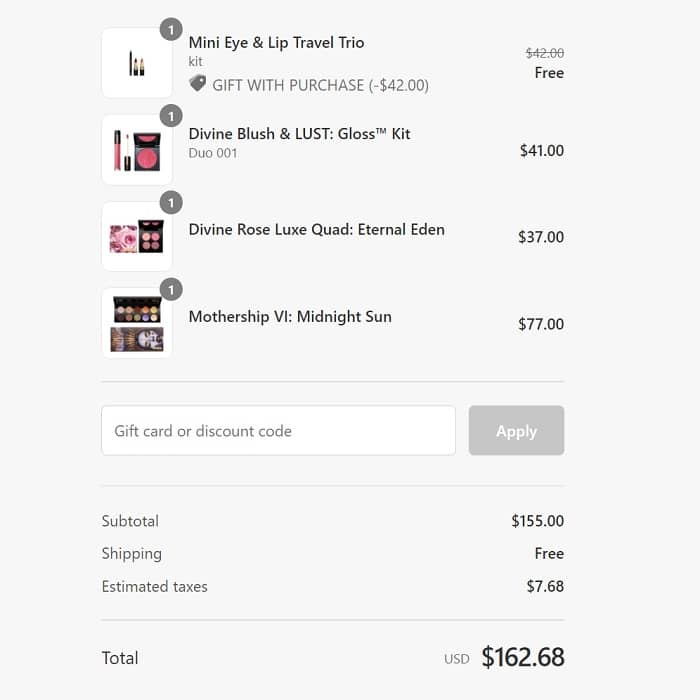Open Mini Eye & Lip Travel Trio thumbnail

point(137,63)
